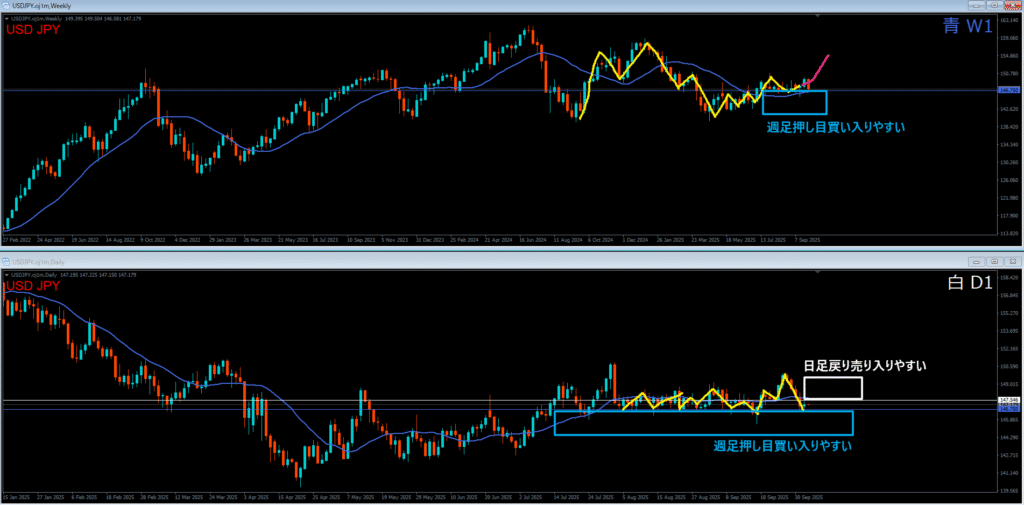
Task: Click the 113.820 value on the Weekly price axis
Action: point(1009,233)
